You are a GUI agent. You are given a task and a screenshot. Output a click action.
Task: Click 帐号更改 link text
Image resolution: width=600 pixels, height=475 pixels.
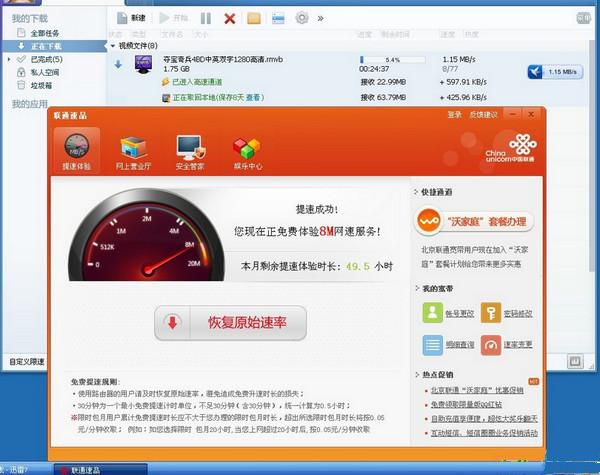(460, 313)
